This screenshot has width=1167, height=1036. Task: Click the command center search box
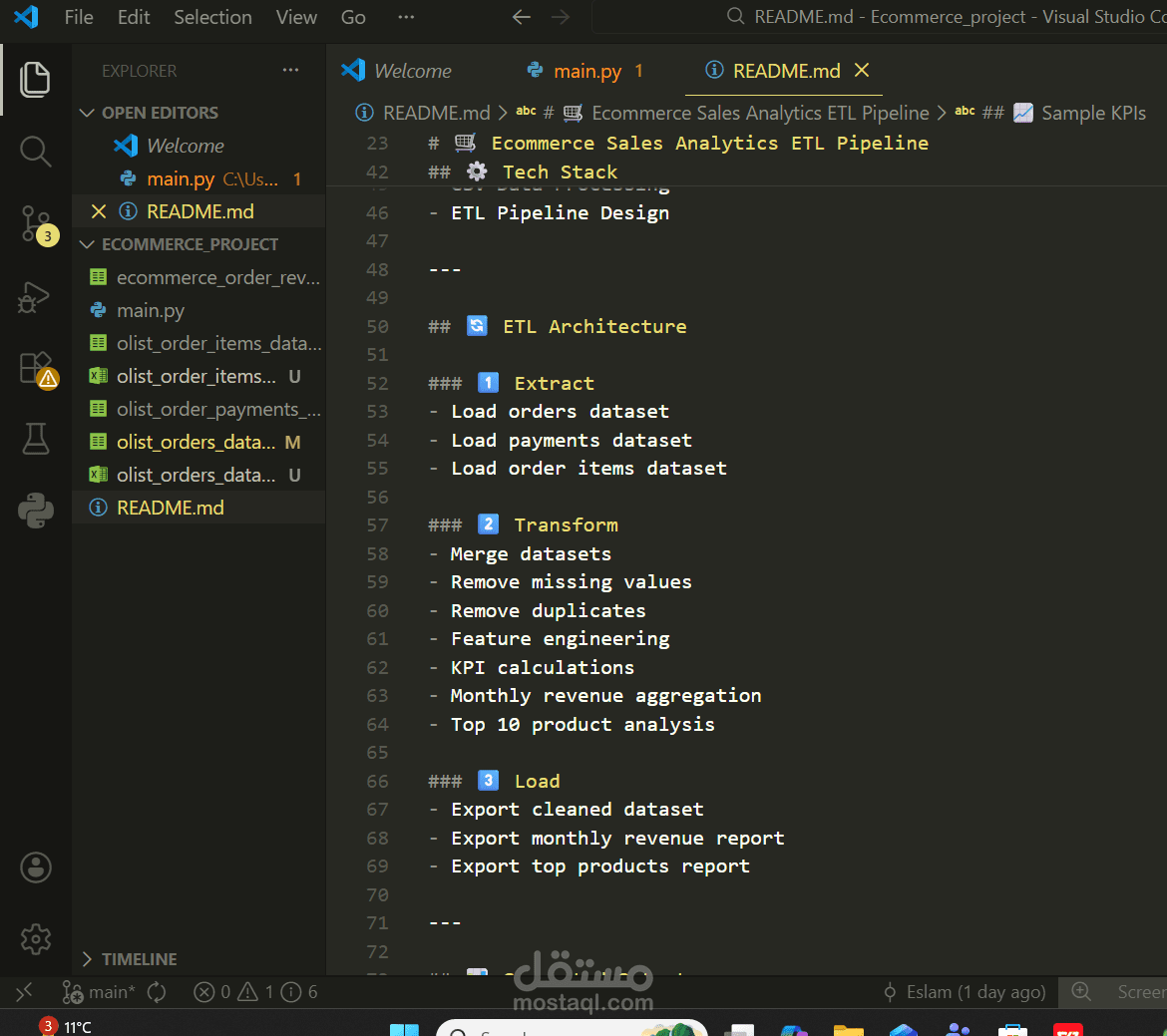pos(878,16)
